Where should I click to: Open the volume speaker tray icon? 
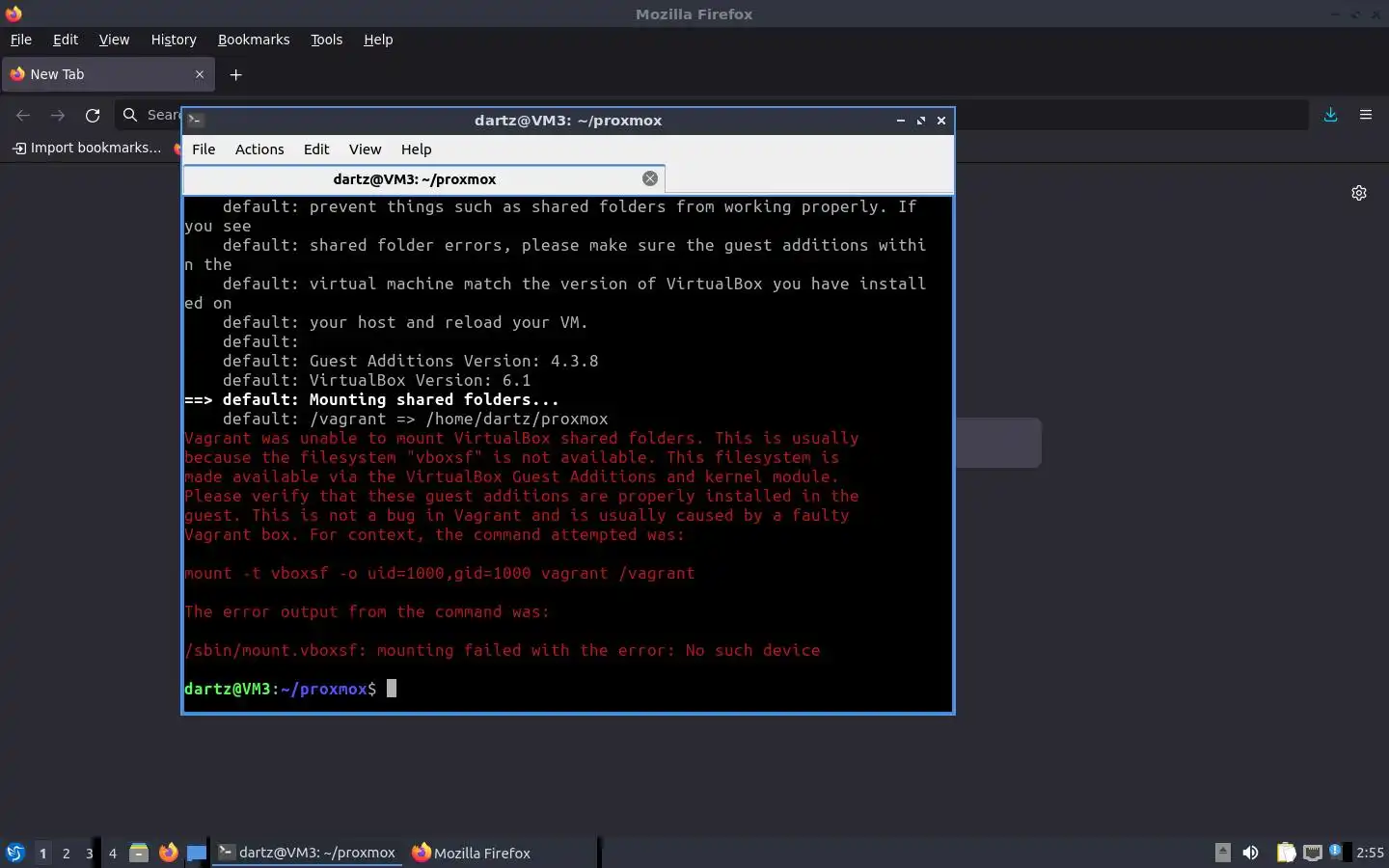click(x=1250, y=853)
